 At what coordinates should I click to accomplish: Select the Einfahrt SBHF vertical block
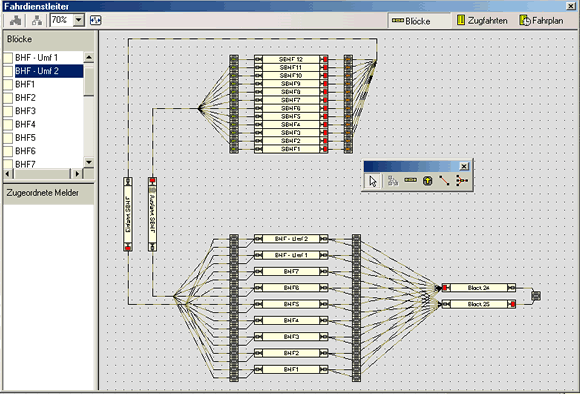[128, 214]
